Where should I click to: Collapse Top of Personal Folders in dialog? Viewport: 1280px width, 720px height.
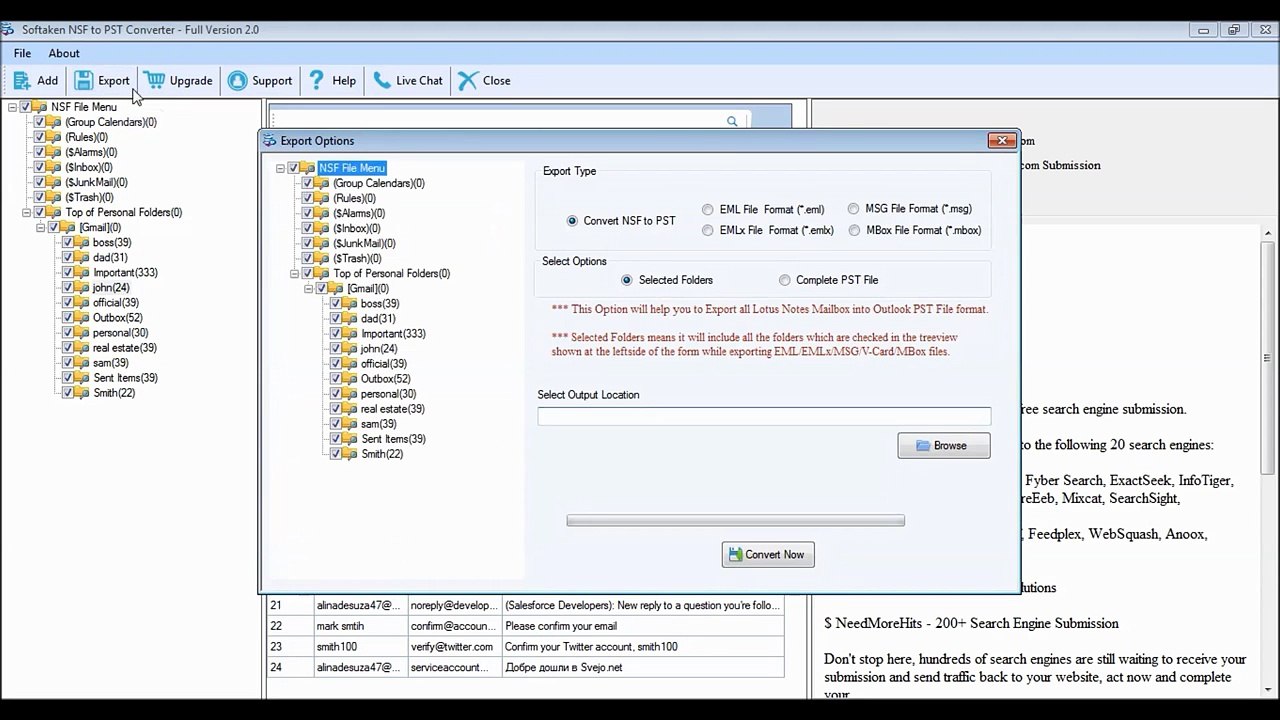point(294,274)
